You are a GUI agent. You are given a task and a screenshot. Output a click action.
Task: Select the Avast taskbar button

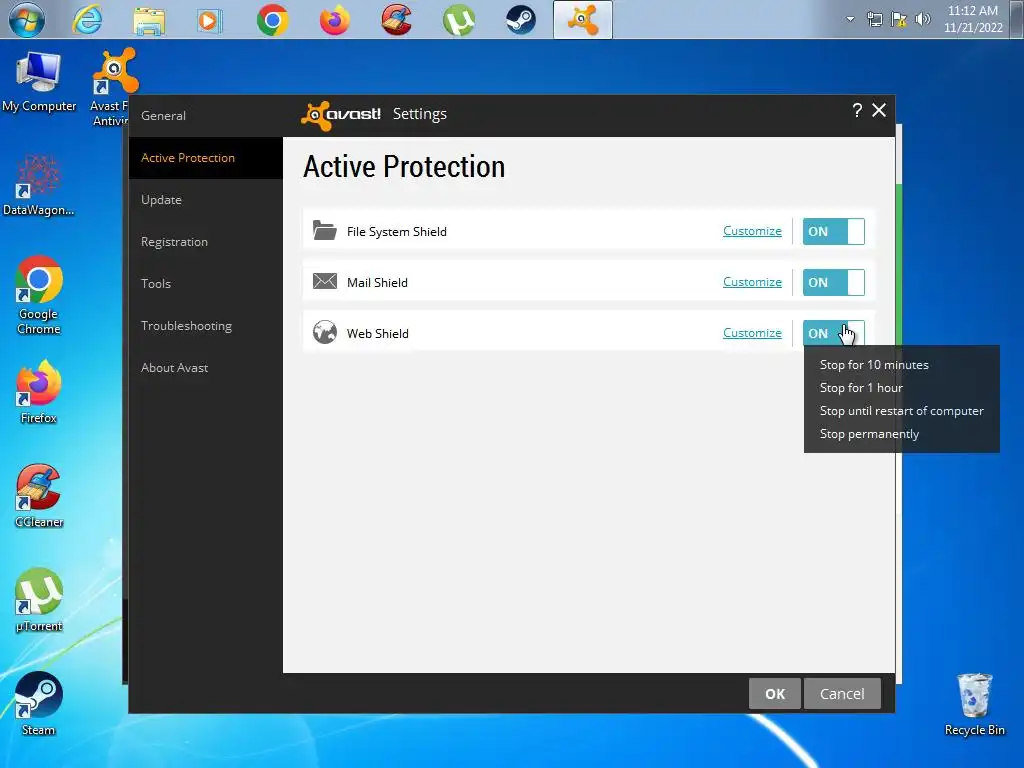point(583,20)
